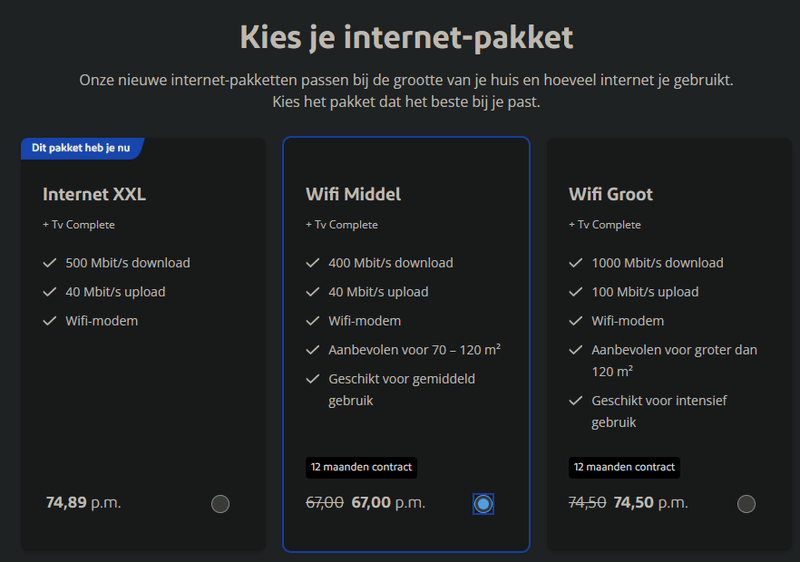Click the checkmark beside 500 Mbit/s download
This screenshot has height=562, width=800.
pyautogui.click(x=49, y=263)
